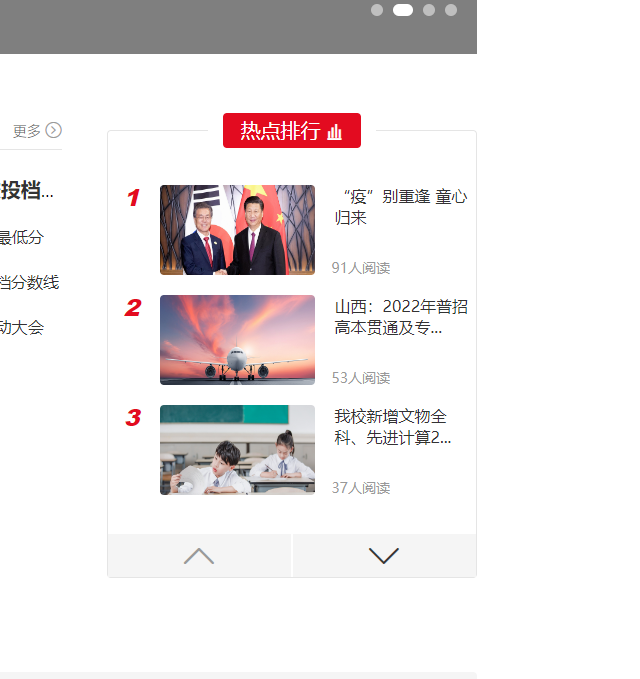Image resolution: width=640 pixels, height=679 pixels.
Task: Click the red rank number 3 icon
Action: pyautogui.click(x=133, y=417)
